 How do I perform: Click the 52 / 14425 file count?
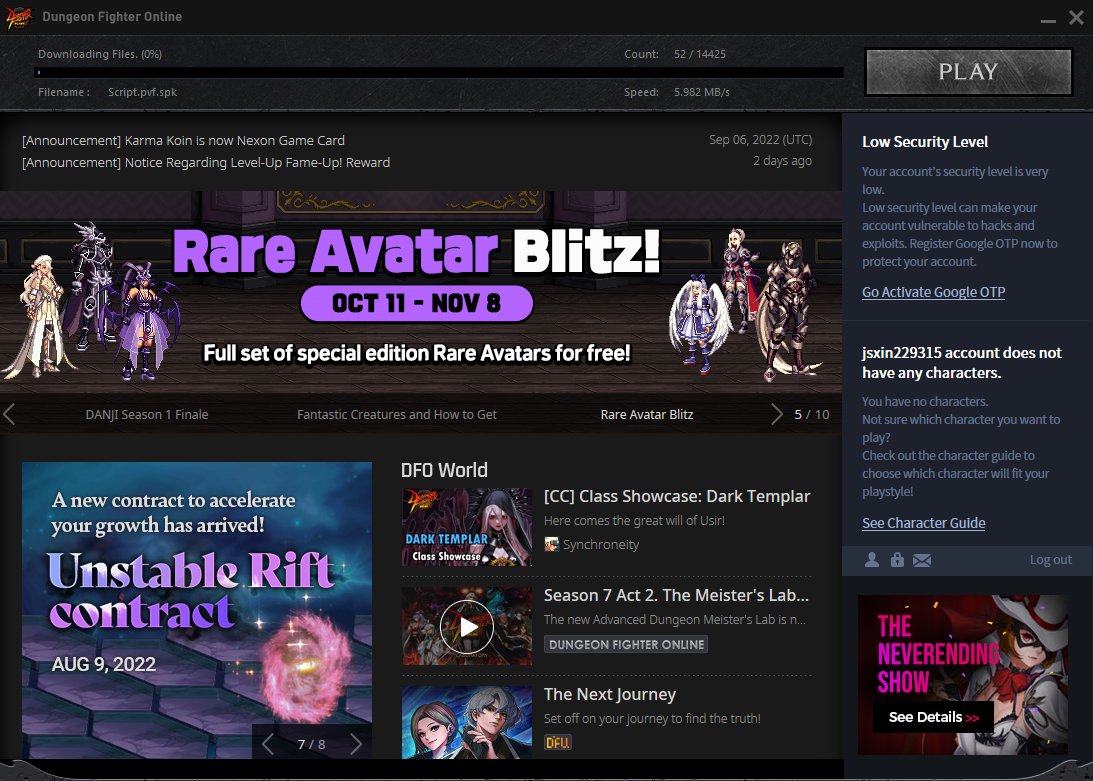tap(699, 54)
